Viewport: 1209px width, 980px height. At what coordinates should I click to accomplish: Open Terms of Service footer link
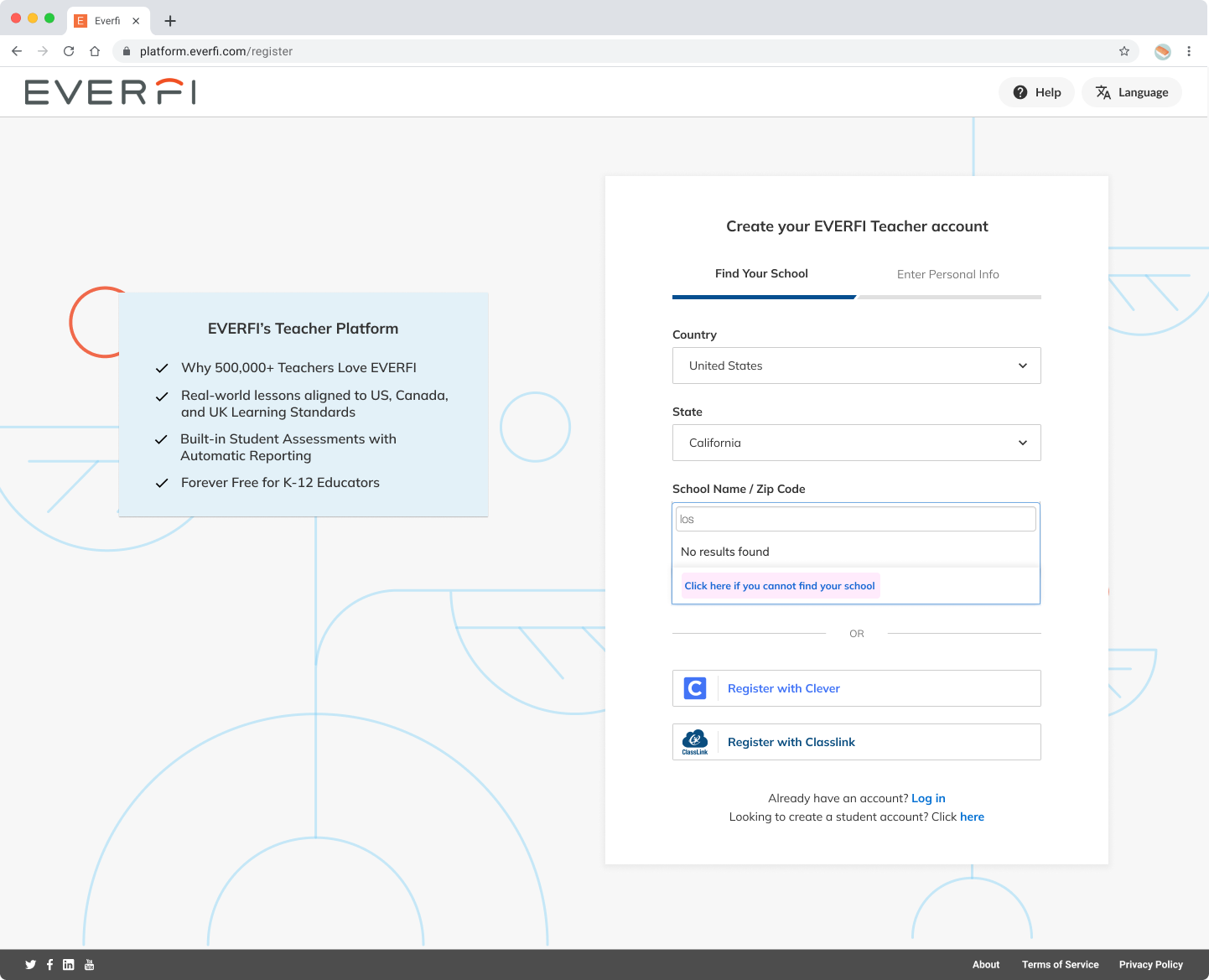coord(1060,965)
